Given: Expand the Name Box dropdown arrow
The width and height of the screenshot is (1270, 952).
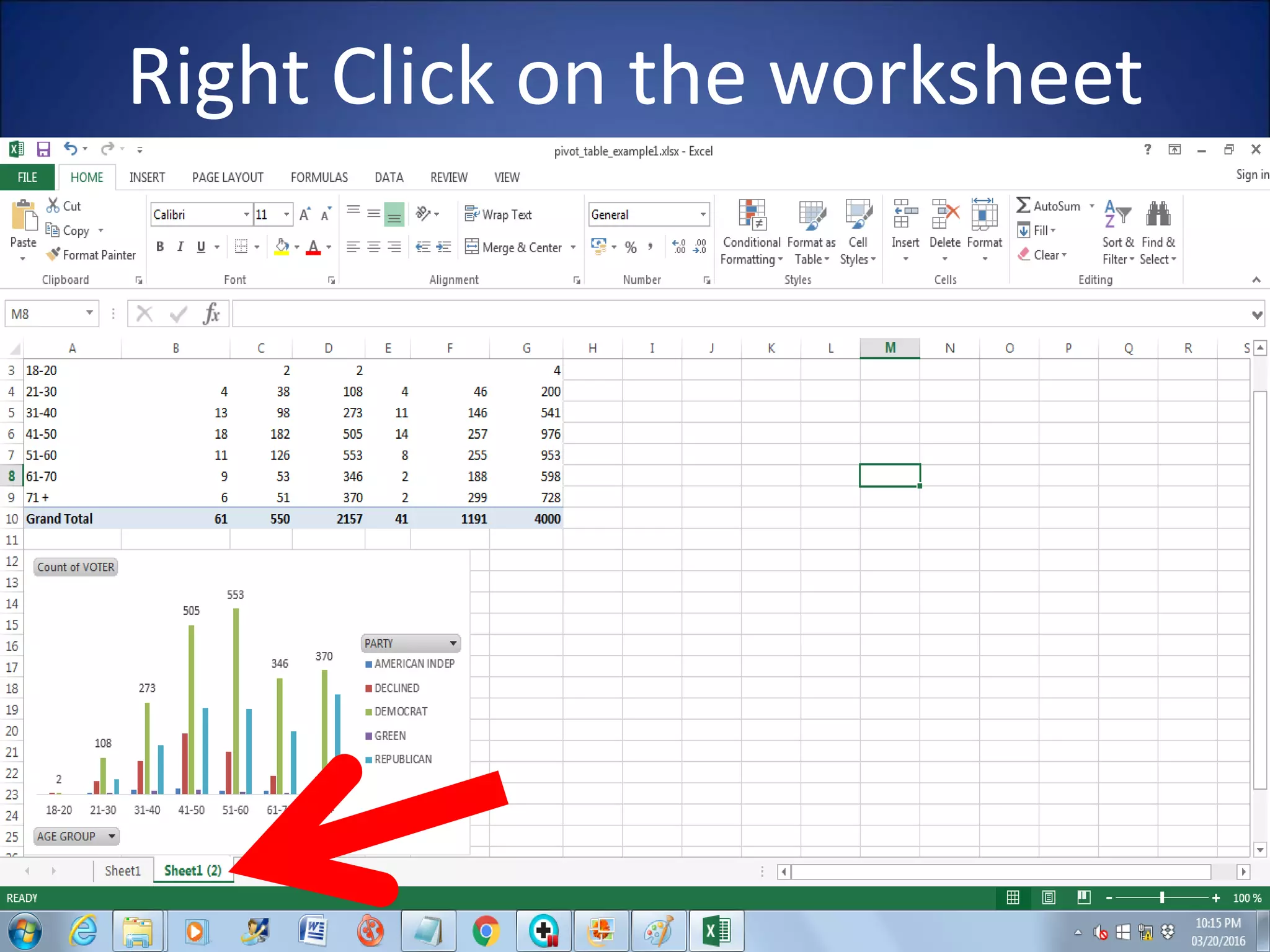Looking at the screenshot, I should coord(90,313).
